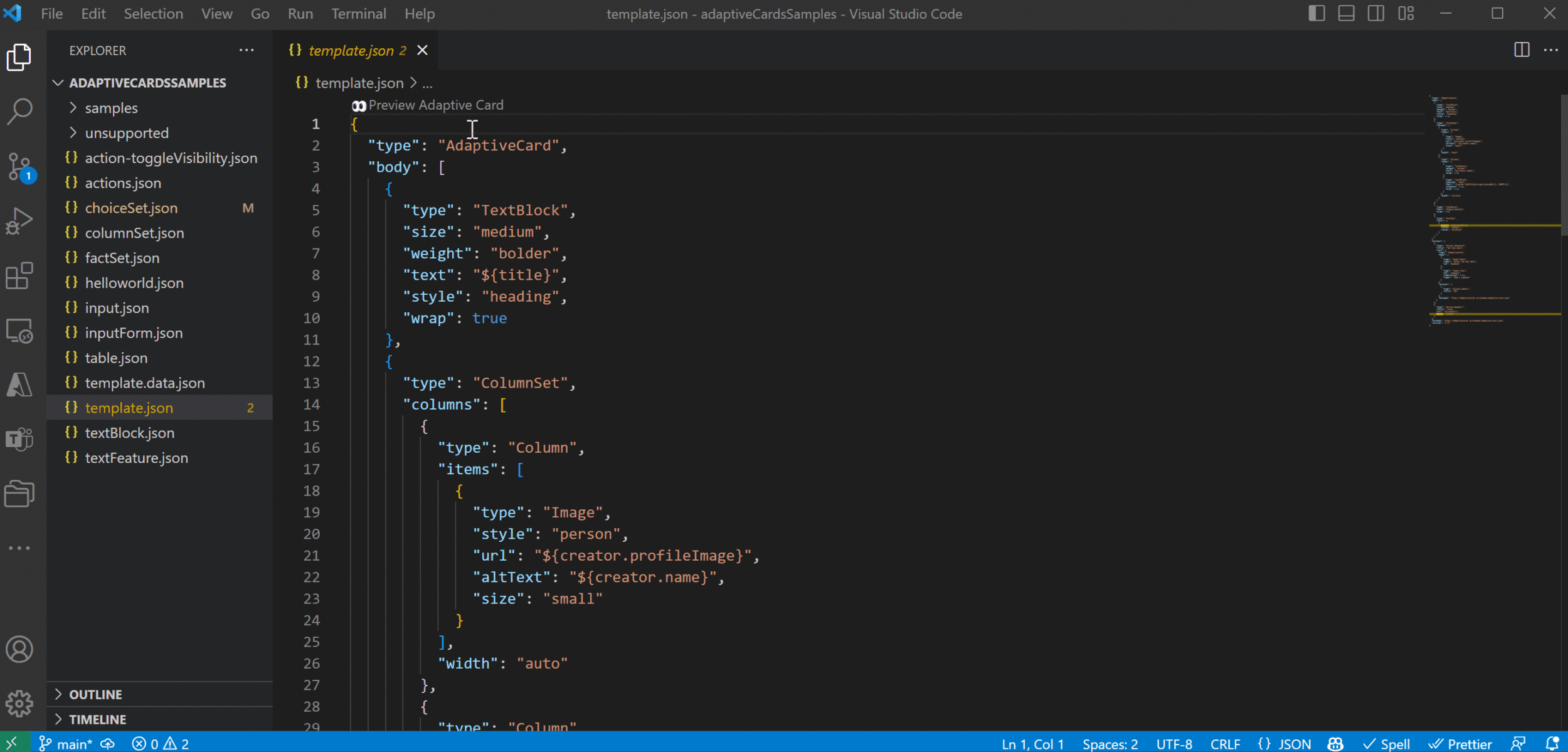Open the Search view in activity bar
Image resolution: width=1568 pixels, height=752 pixels.
pyautogui.click(x=19, y=112)
